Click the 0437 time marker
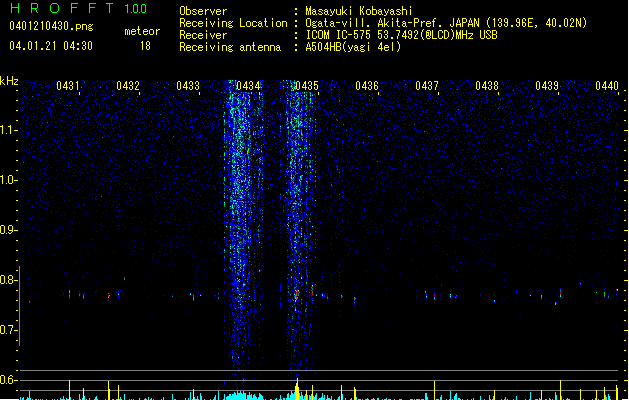This screenshot has width=629, height=400. (x=427, y=86)
